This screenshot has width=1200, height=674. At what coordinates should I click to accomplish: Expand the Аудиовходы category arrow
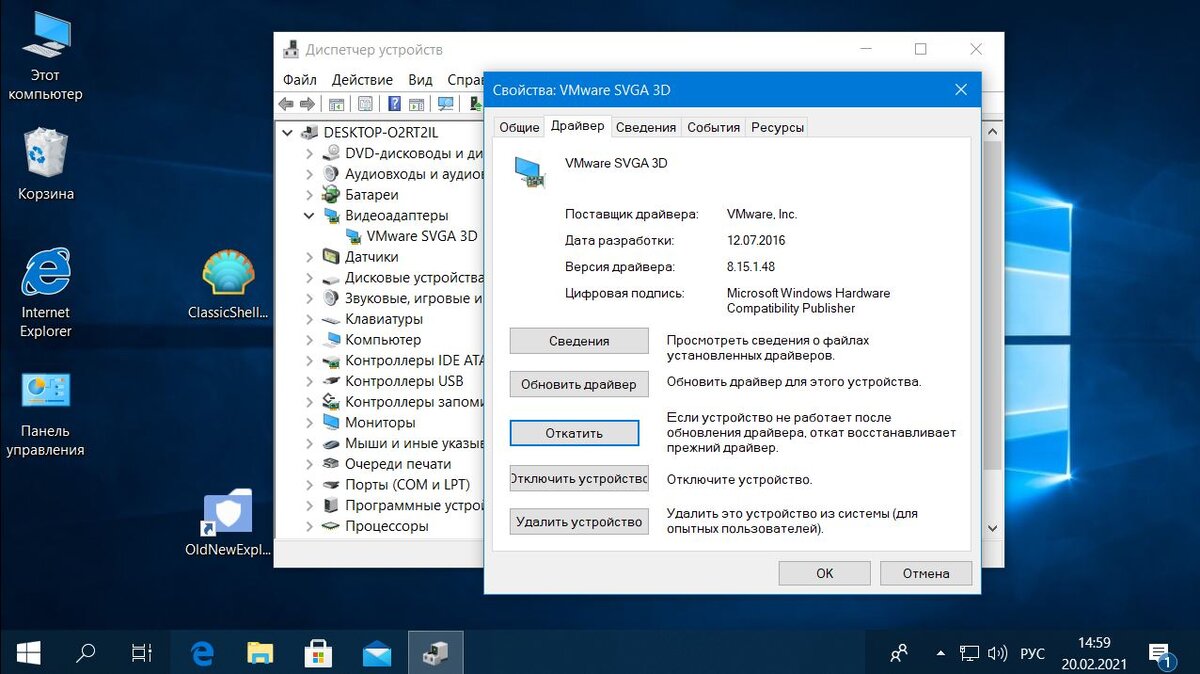point(309,174)
